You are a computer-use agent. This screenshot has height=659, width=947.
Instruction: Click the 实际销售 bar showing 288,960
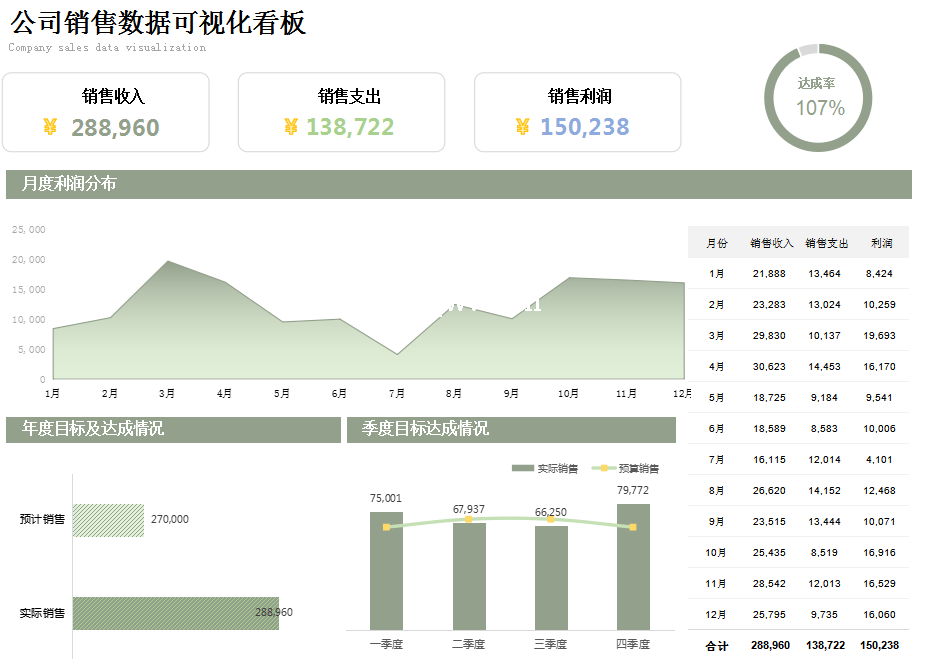coord(175,613)
